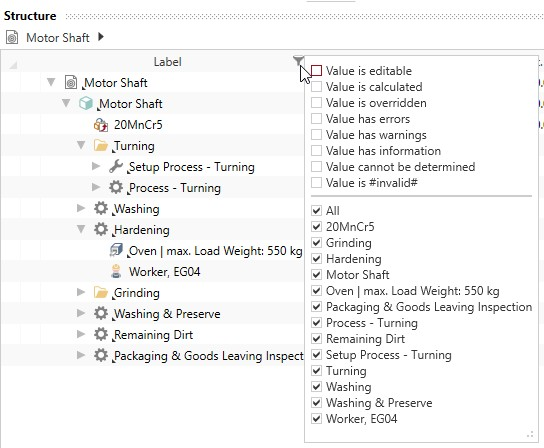Select the 'Washing & Preserve' tree row
Viewport: 544px width, 448px height.
point(153,313)
